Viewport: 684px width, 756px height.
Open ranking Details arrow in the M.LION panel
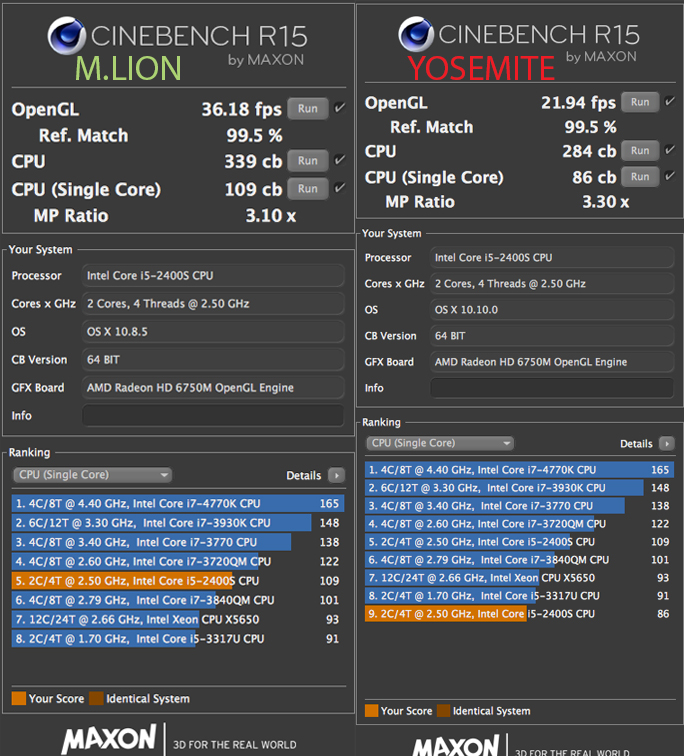(337, 476)
